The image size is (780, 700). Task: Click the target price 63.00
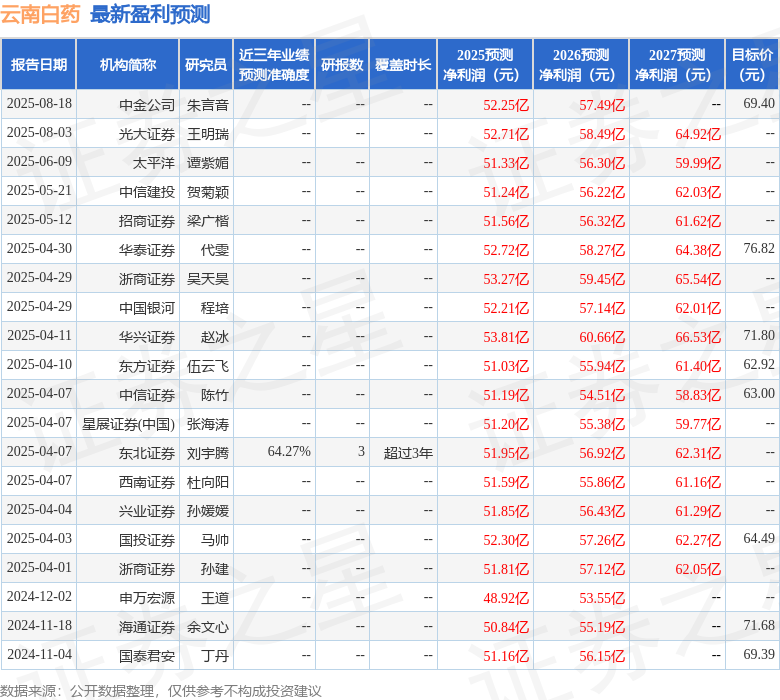point(759,393)
